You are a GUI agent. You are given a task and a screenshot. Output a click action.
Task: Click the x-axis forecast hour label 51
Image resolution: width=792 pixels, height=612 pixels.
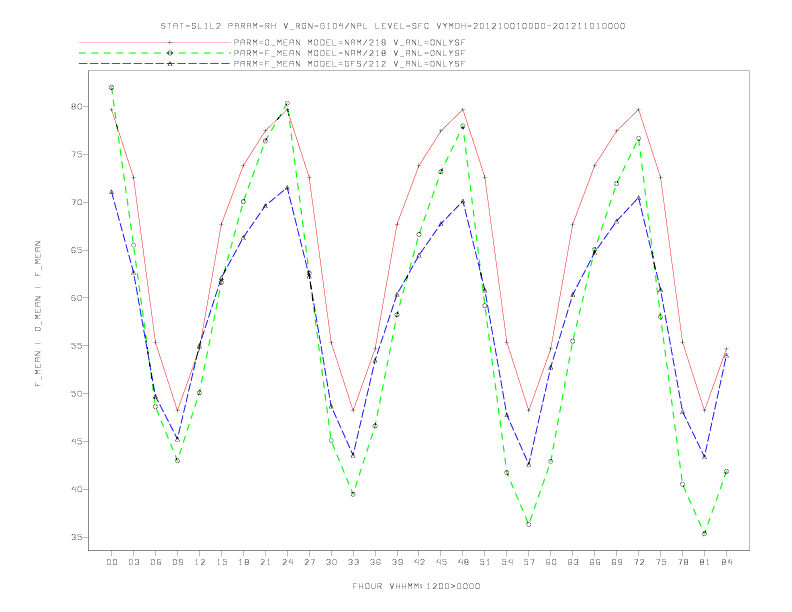click(485, 562)
